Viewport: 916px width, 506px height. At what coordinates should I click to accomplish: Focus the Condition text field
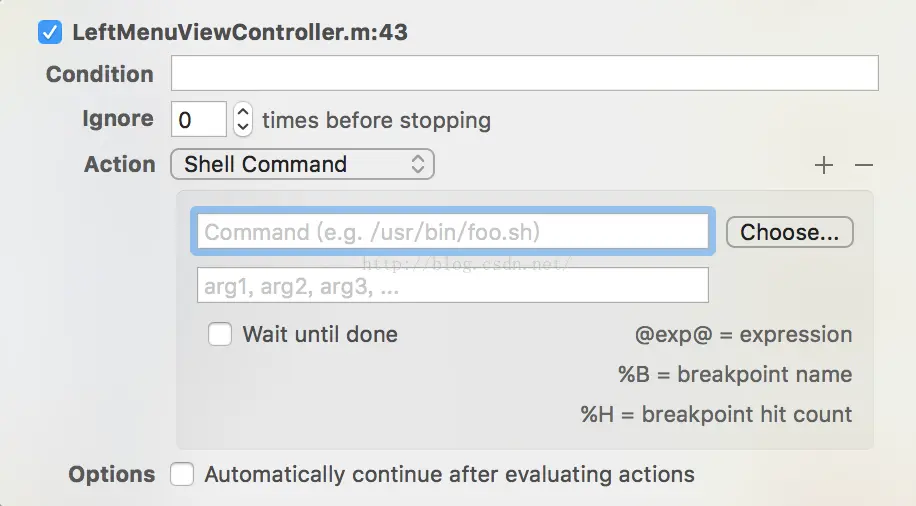point(524,74)
